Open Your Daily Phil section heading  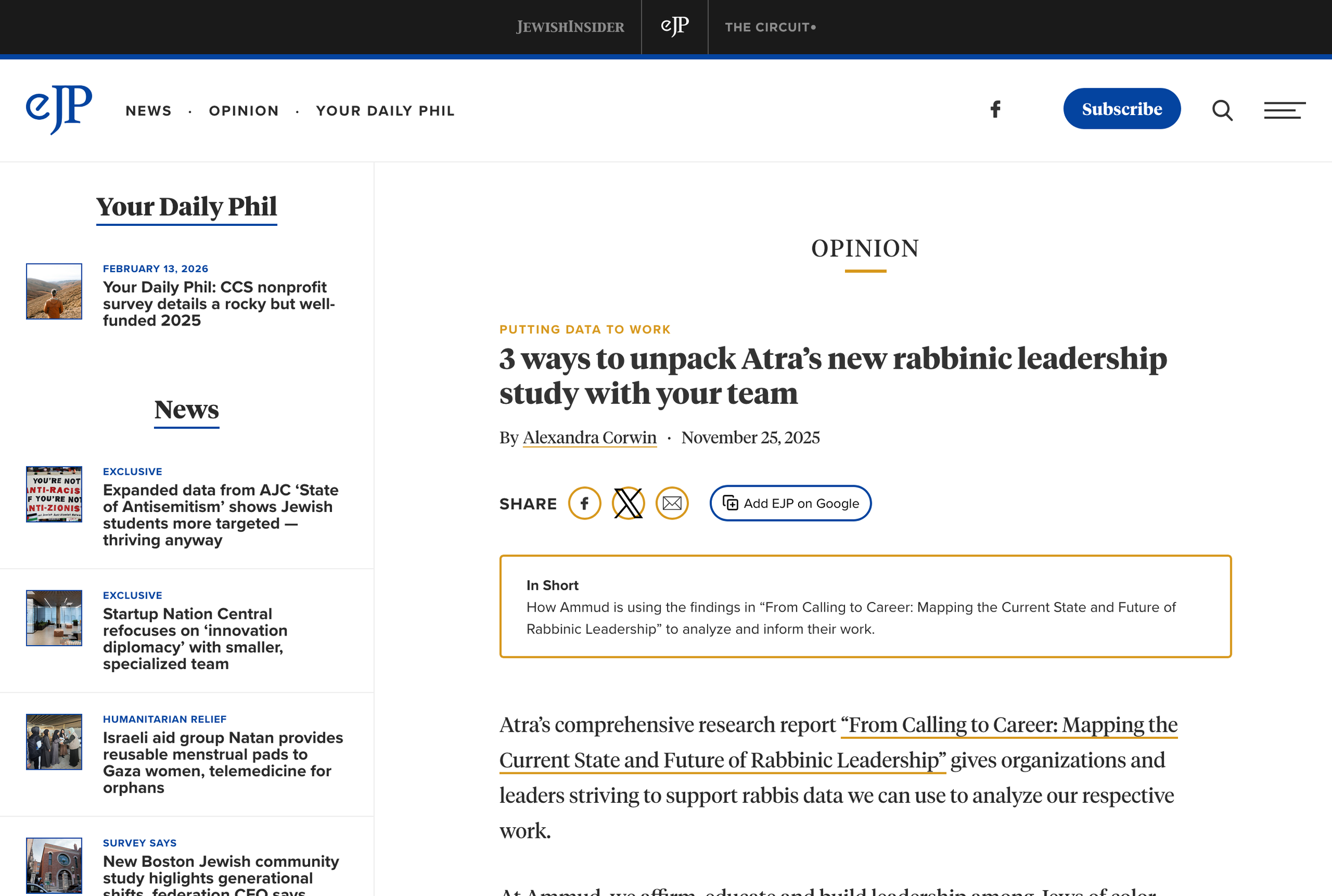[x=186, y=207]
